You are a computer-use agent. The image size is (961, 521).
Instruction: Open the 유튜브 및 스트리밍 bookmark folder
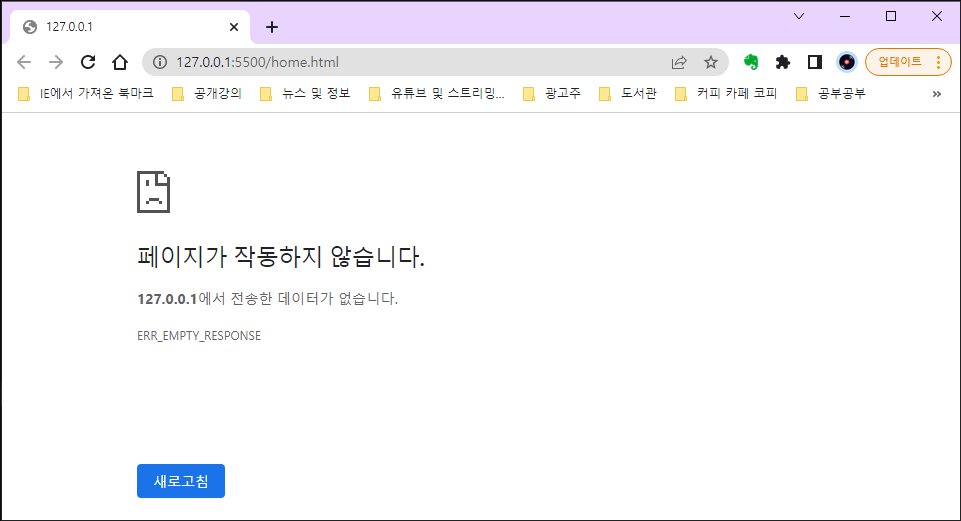(x=436, y=94)
